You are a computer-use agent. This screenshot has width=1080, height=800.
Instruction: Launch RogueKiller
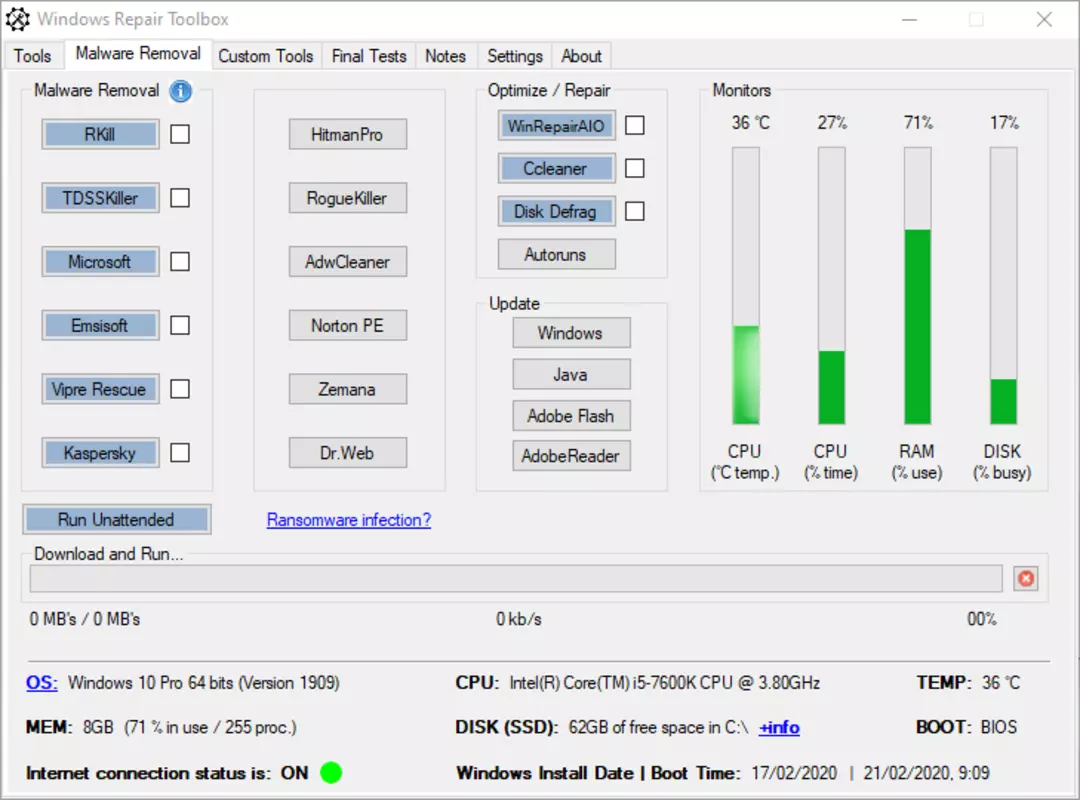[348, 198]
